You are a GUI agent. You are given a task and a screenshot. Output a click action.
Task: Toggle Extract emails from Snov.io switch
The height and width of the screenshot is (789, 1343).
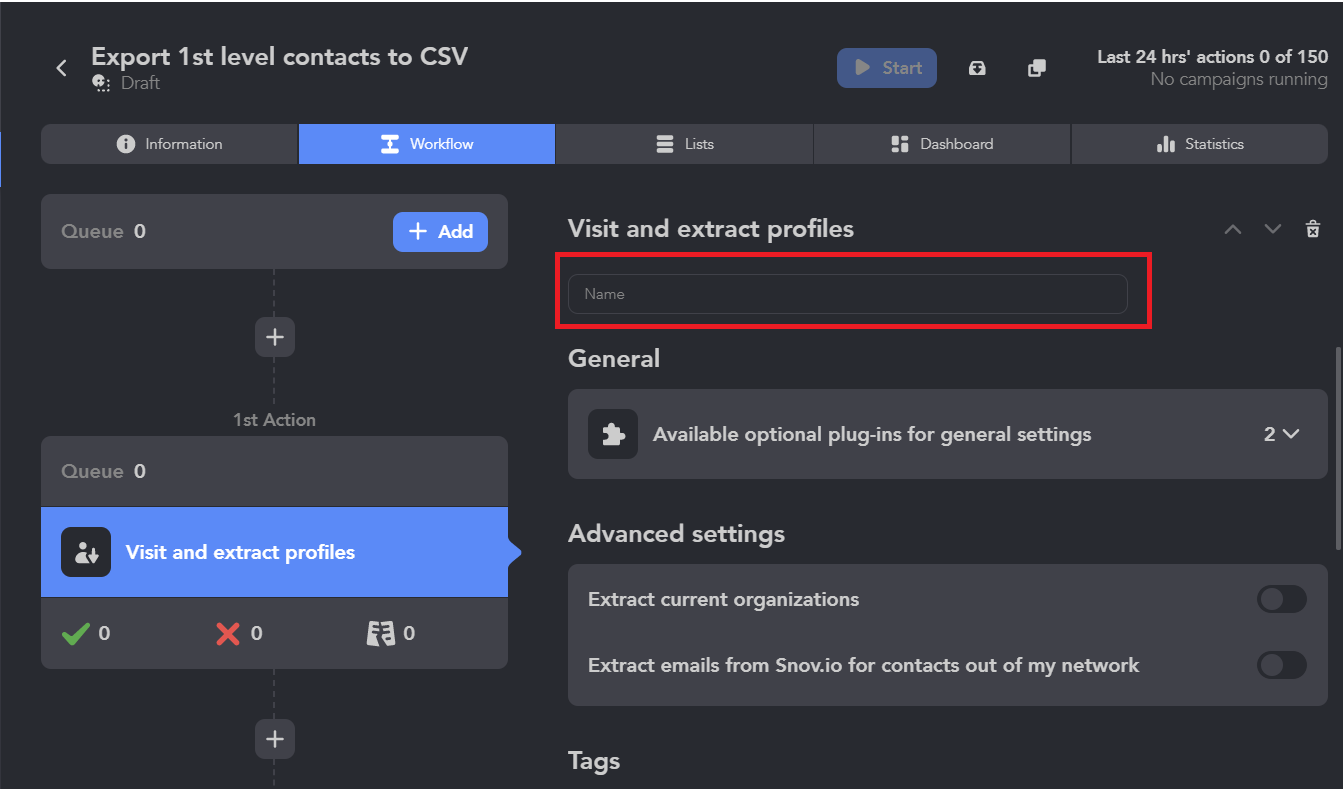[1281, 665]
